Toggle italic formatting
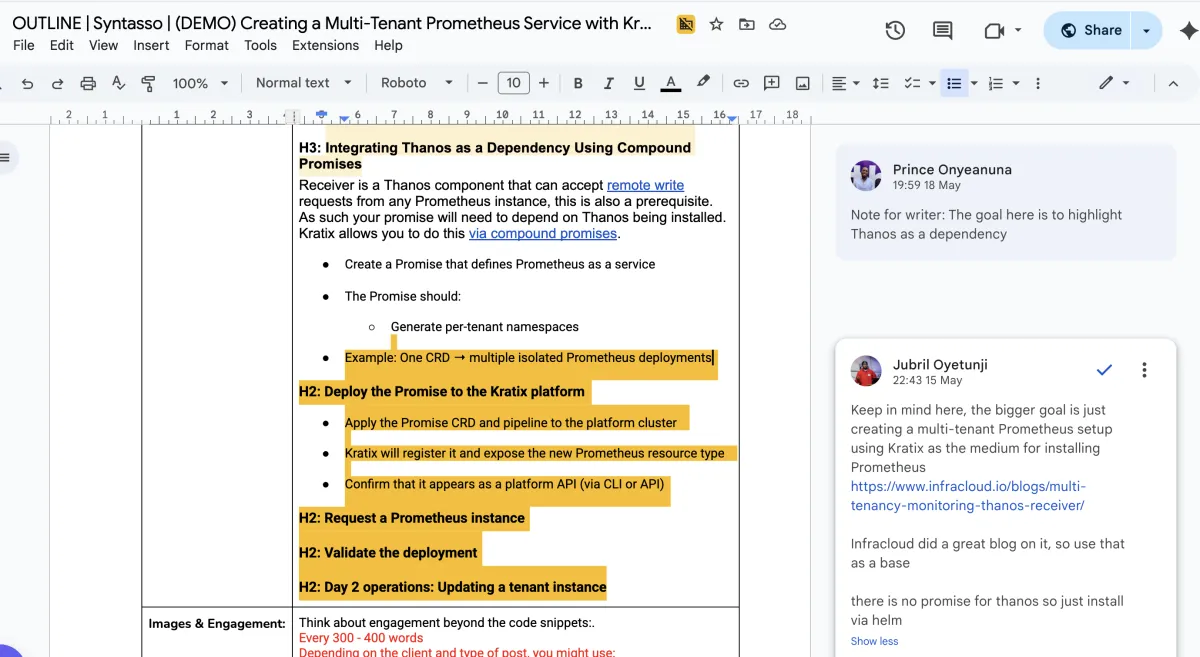Image resolution: width=1200 pixels, height=657 pixels. point(609,83)
